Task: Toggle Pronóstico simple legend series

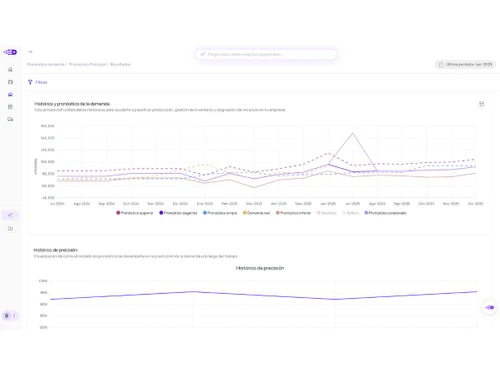Action: 220,213
